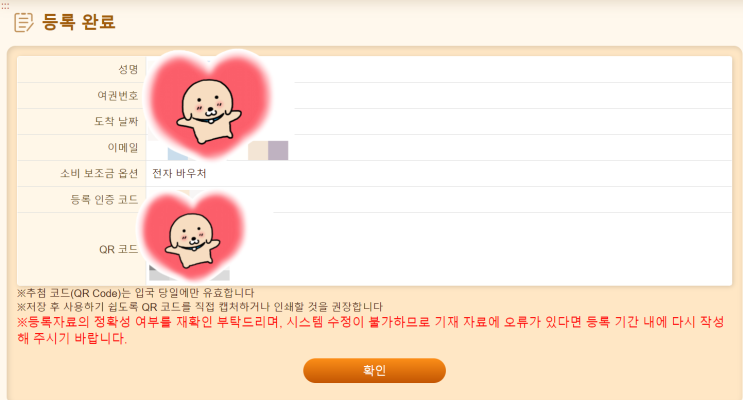743x400 pixels.
Task: Click the 등록 완료 heading
Action: click(x=79, y=22)
